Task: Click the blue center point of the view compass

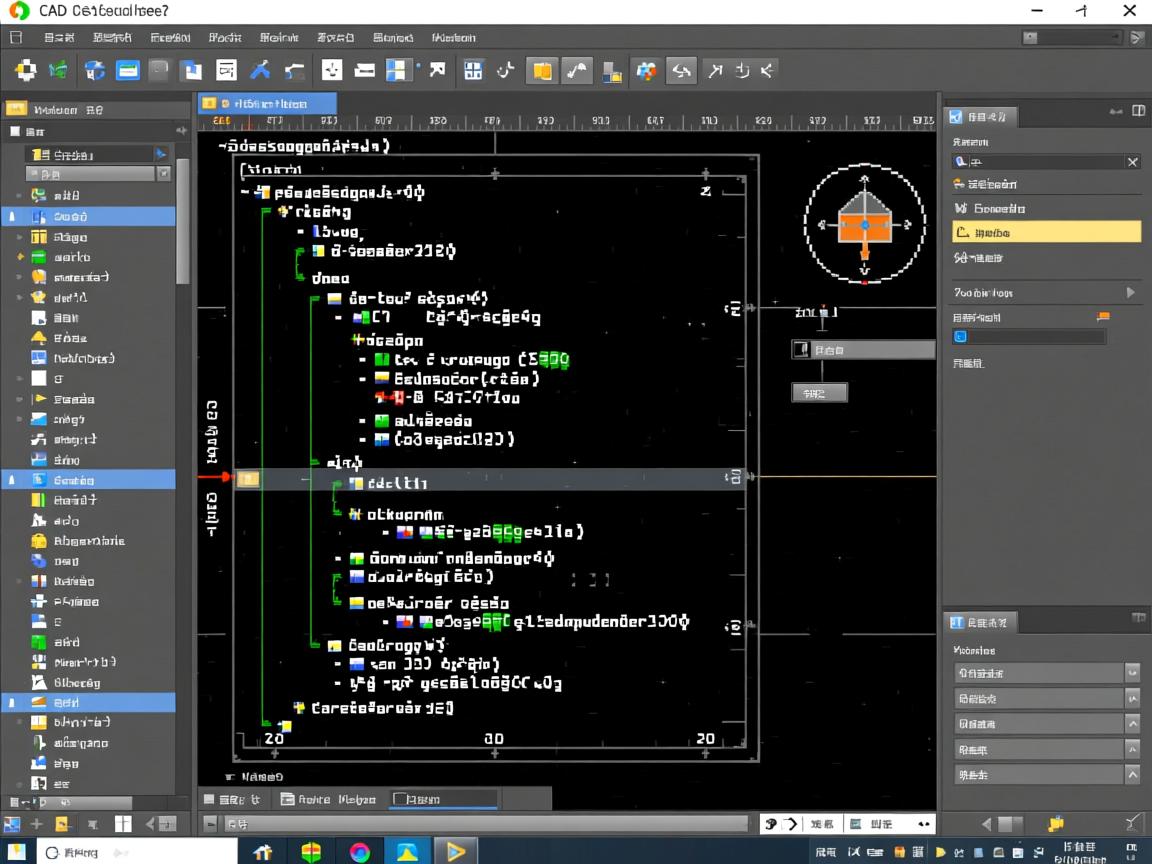Action: pyautogui.click(x=865, y=225)
